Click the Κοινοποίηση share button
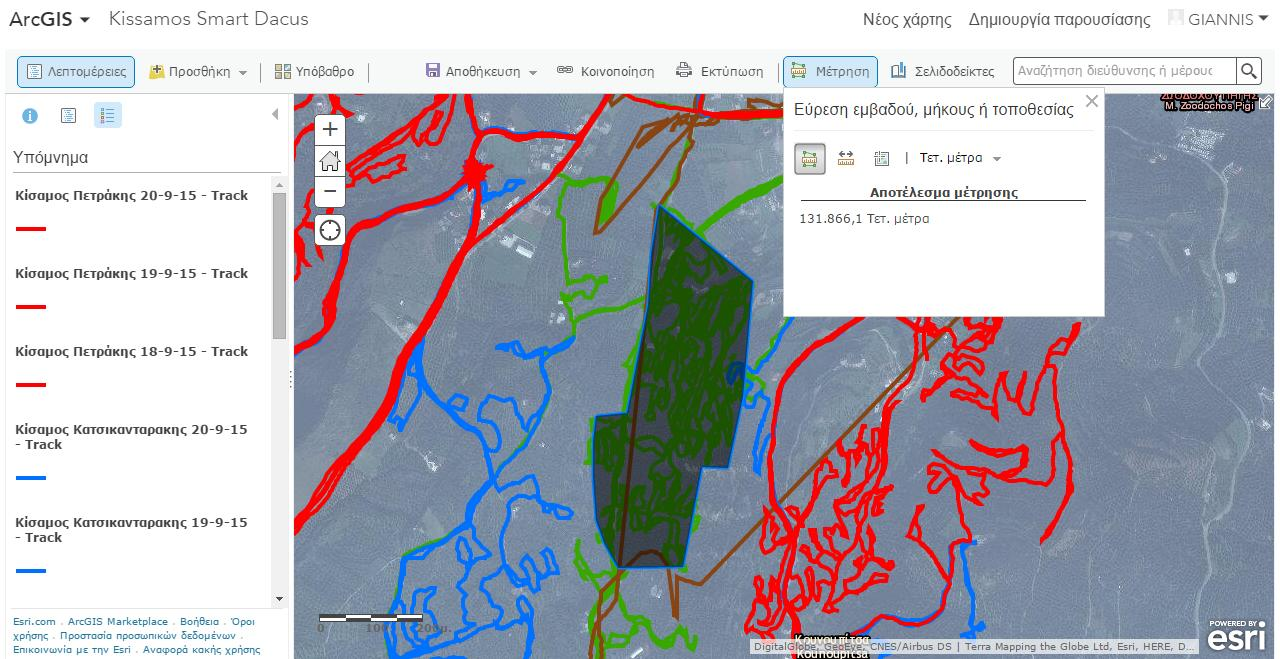The image size is (1280, 659). click(605, 72)
